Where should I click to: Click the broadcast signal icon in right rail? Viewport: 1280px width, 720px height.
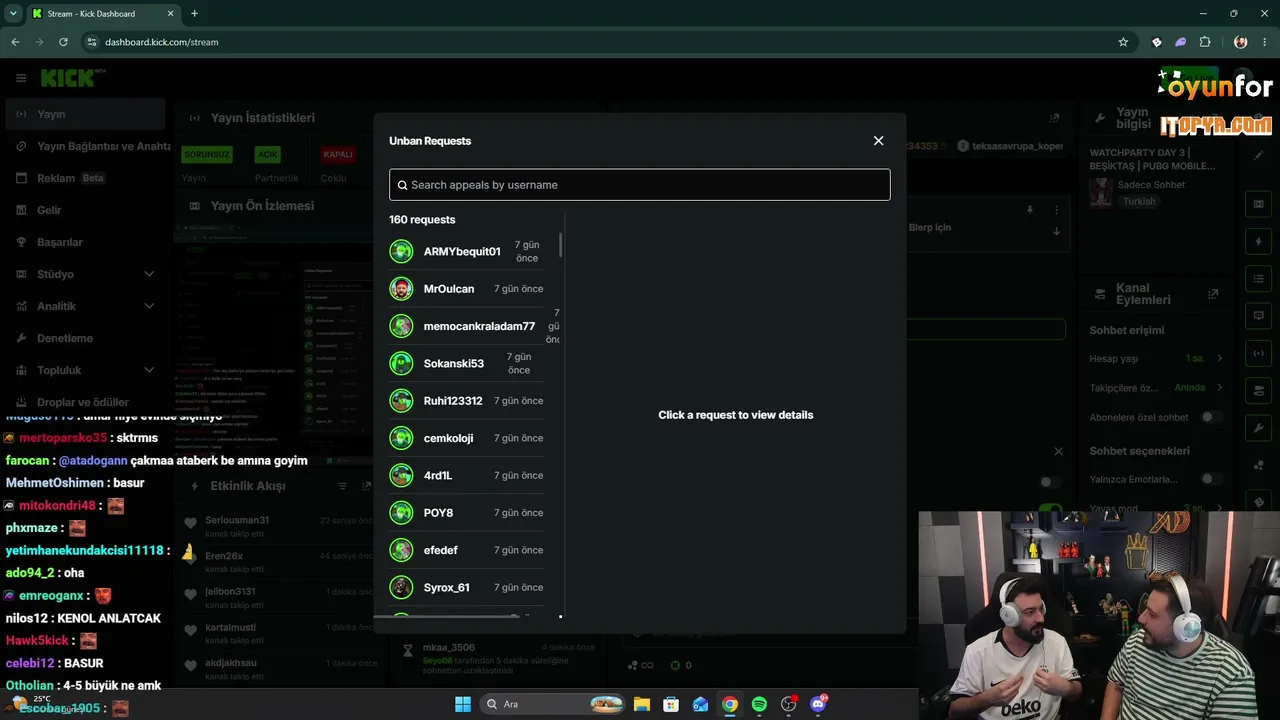(x=1259, y=353)
